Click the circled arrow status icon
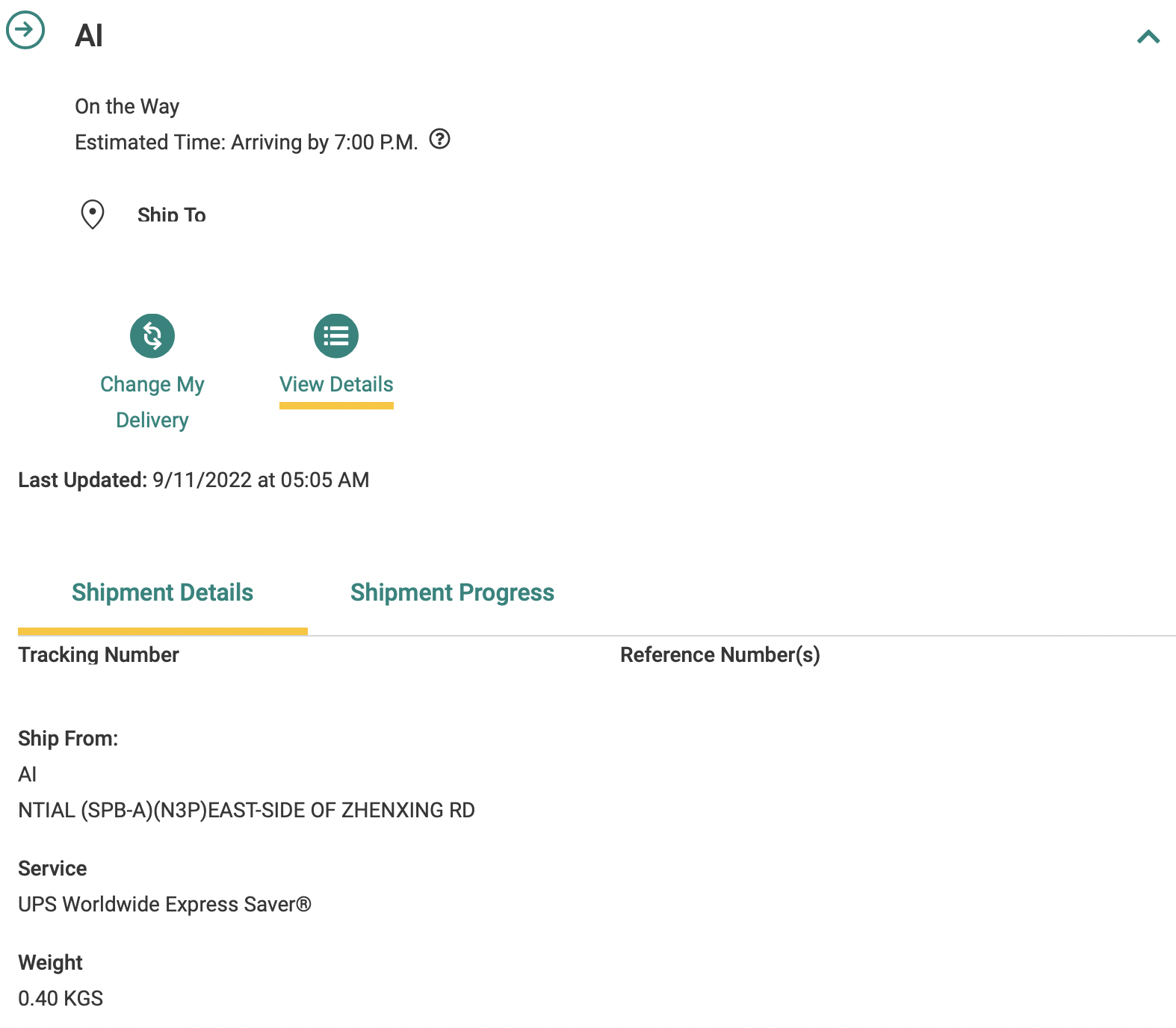 [x=25, y=31]
